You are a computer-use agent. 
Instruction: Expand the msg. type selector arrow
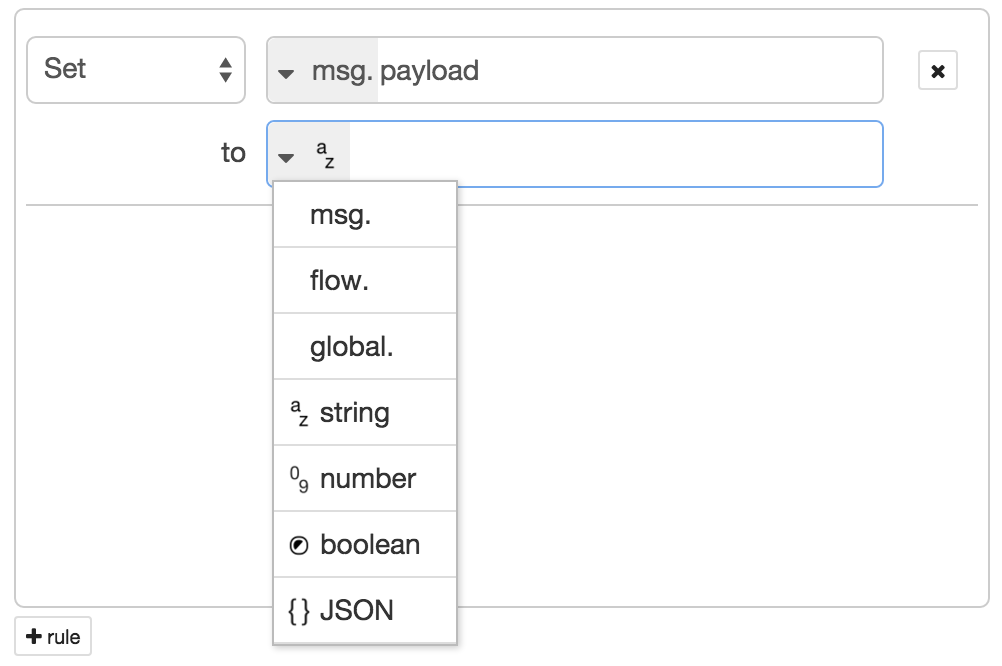click(286, 74)
